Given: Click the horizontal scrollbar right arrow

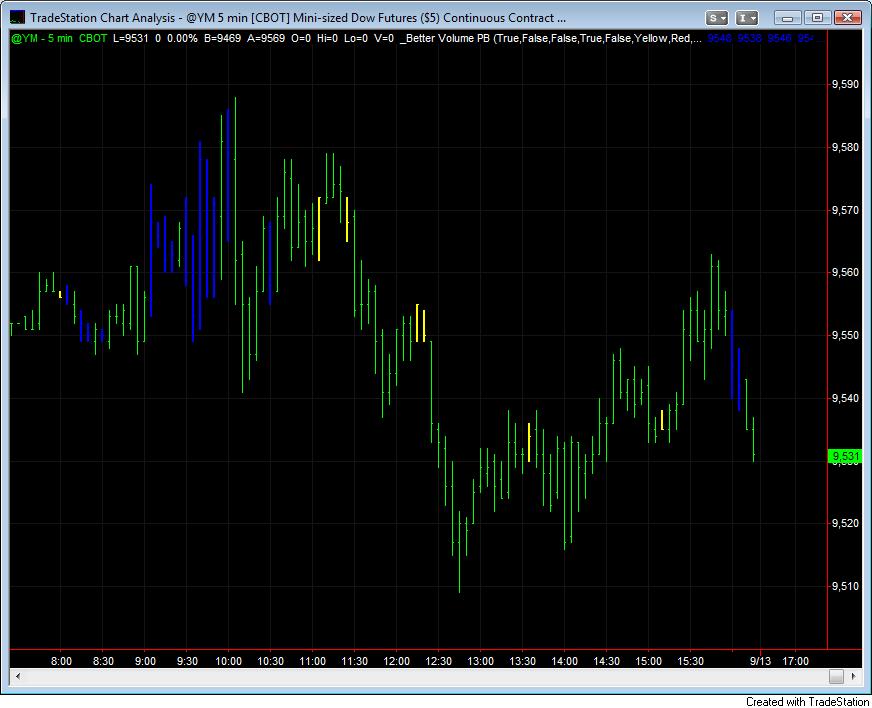Looking at the screenshot, I should pos(854,676).
